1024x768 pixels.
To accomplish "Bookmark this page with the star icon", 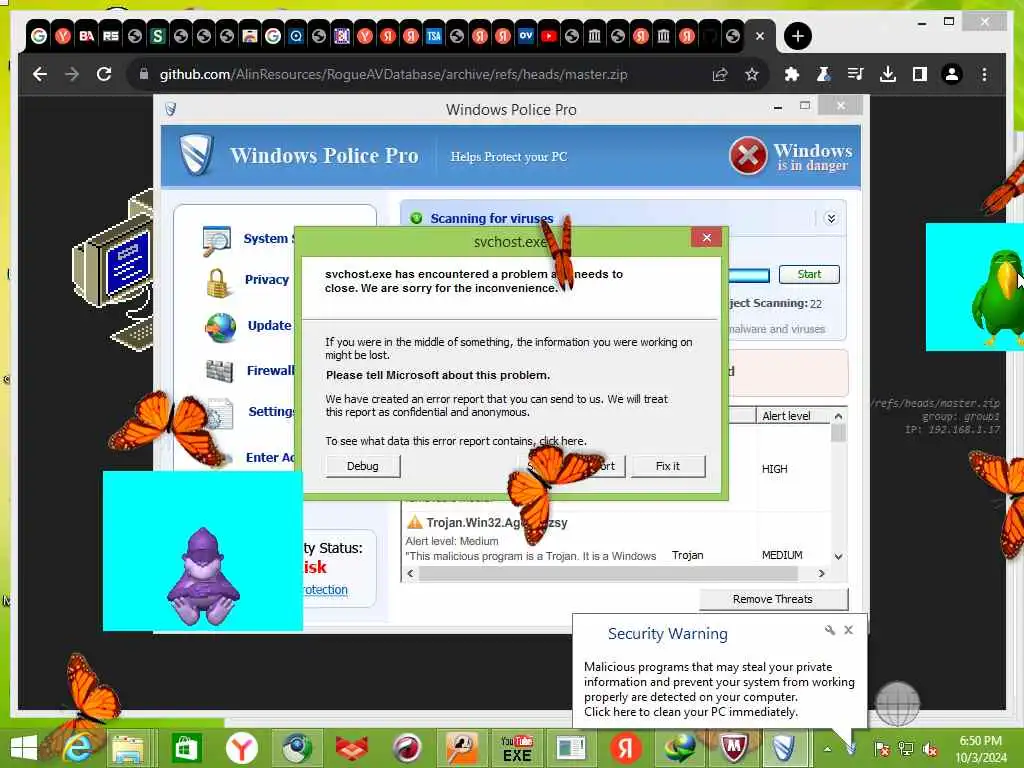I will pos(752,74).
